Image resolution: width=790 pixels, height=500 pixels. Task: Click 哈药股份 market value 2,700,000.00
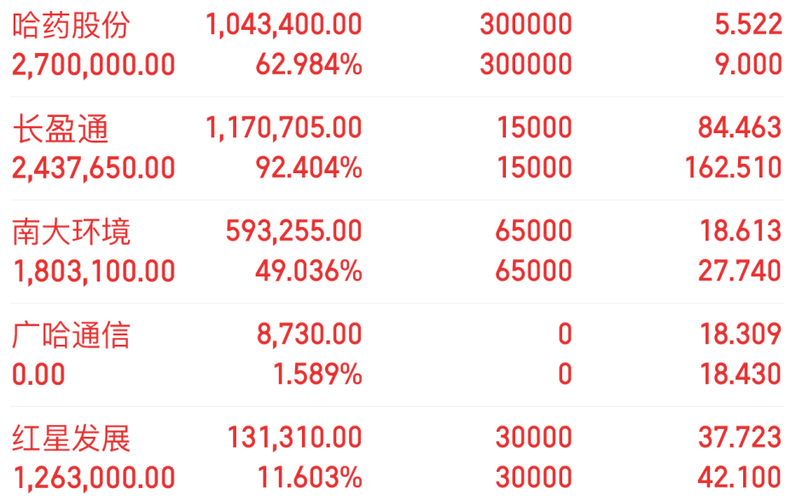tap(94, 66)
